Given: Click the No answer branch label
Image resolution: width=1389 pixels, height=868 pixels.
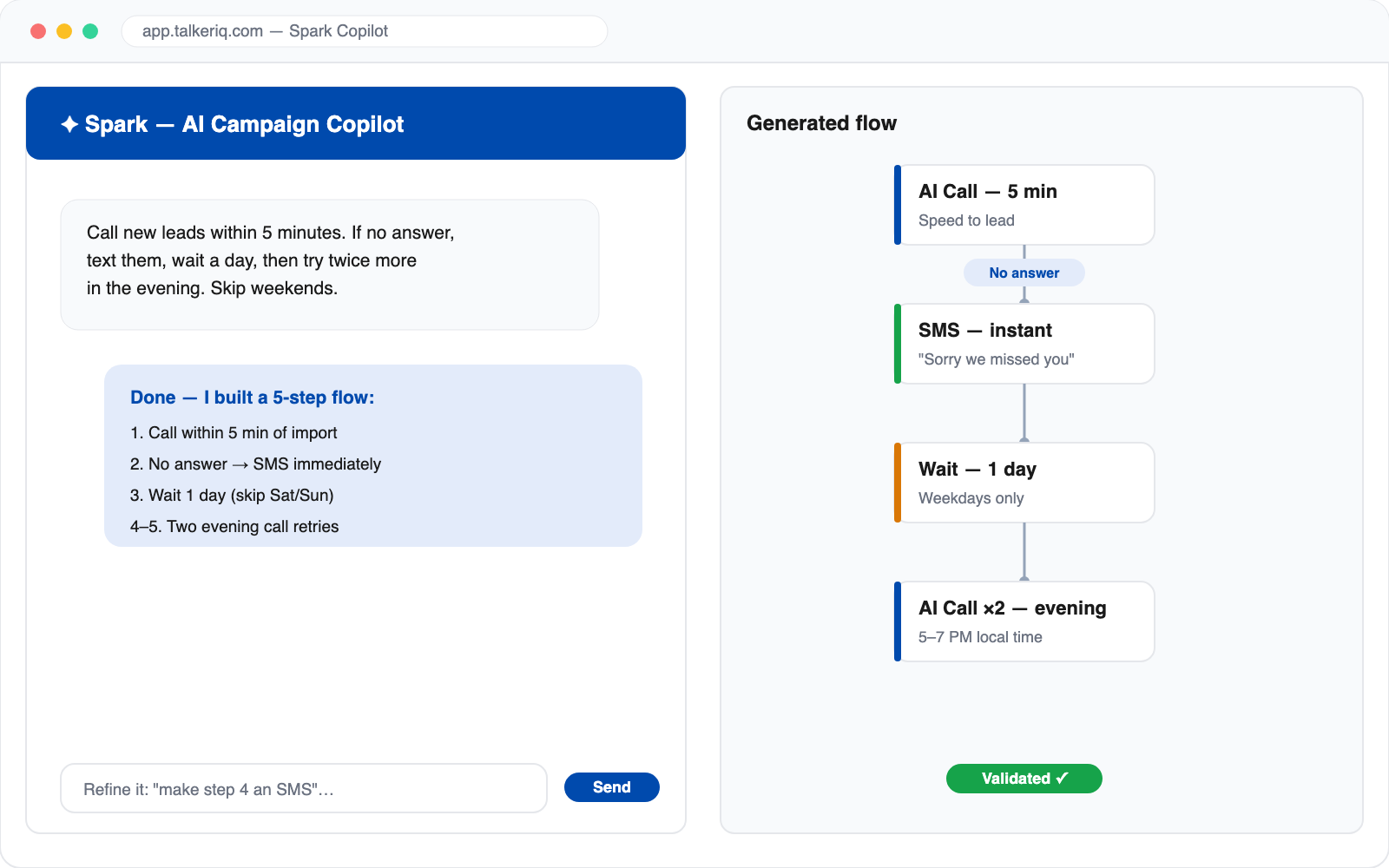Looking at the screenshot, I should point(1024,273).
